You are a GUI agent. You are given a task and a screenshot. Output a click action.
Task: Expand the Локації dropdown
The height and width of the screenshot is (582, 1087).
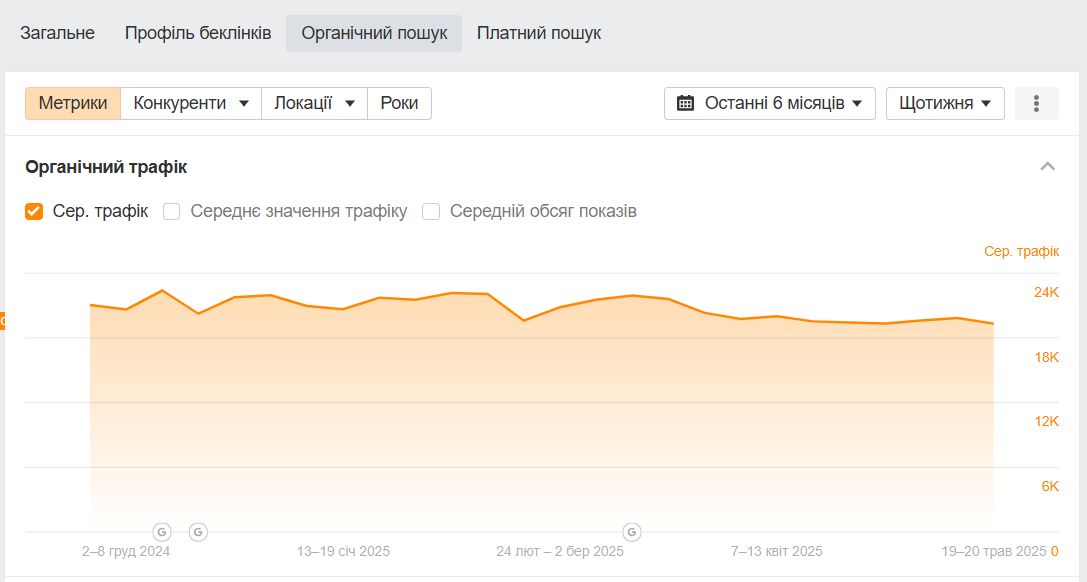click(314, 103)
